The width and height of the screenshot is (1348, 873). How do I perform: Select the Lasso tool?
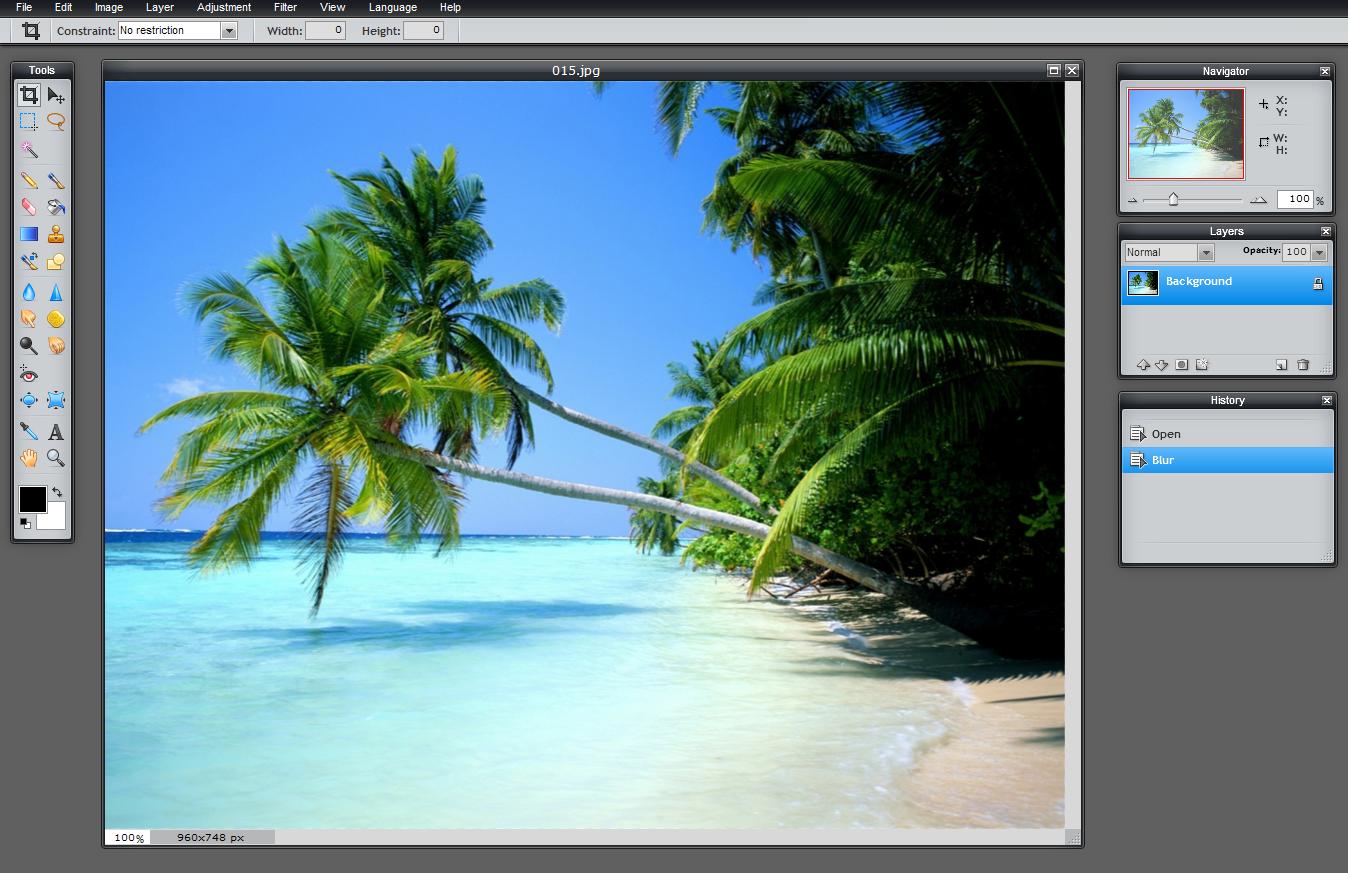pyautogui.click(x=57, y=122)
